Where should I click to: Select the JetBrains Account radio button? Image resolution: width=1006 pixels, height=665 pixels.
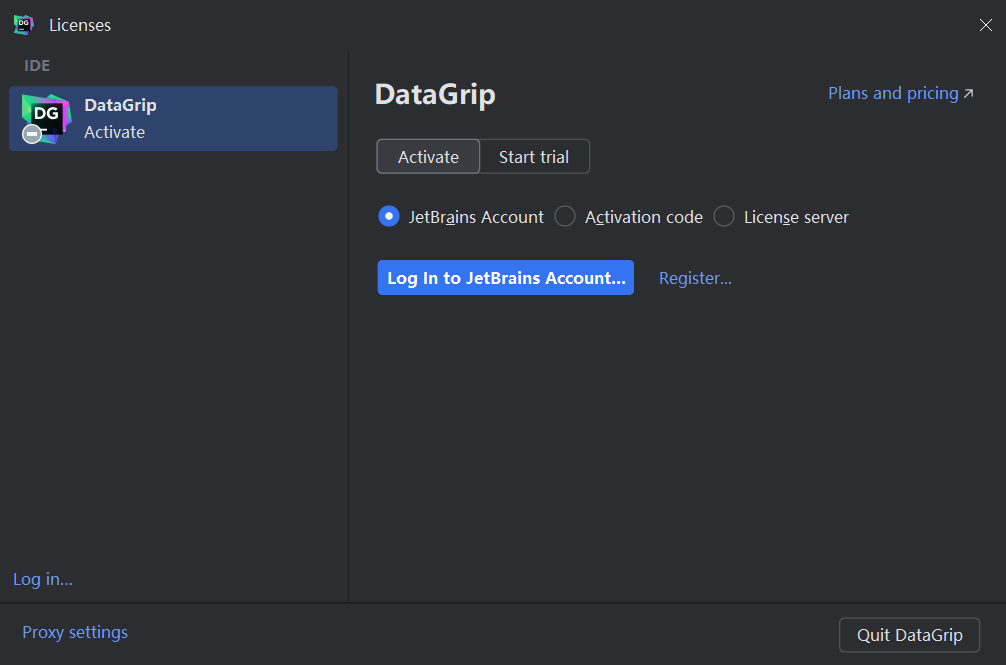coord(389,217)
